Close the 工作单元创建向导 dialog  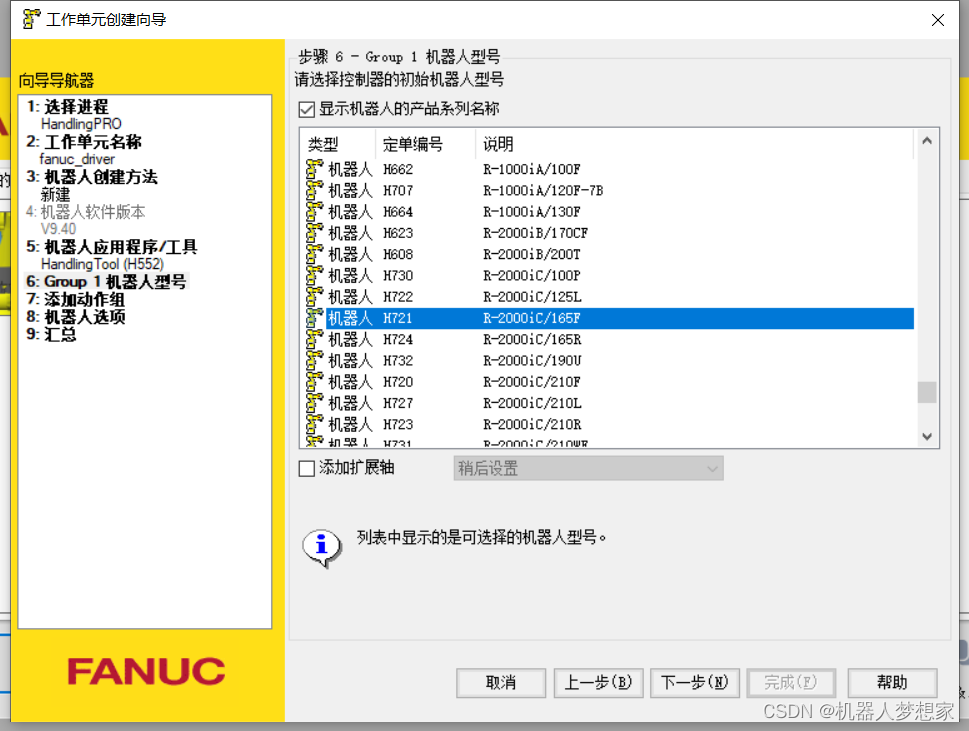[x=937, y=20]
